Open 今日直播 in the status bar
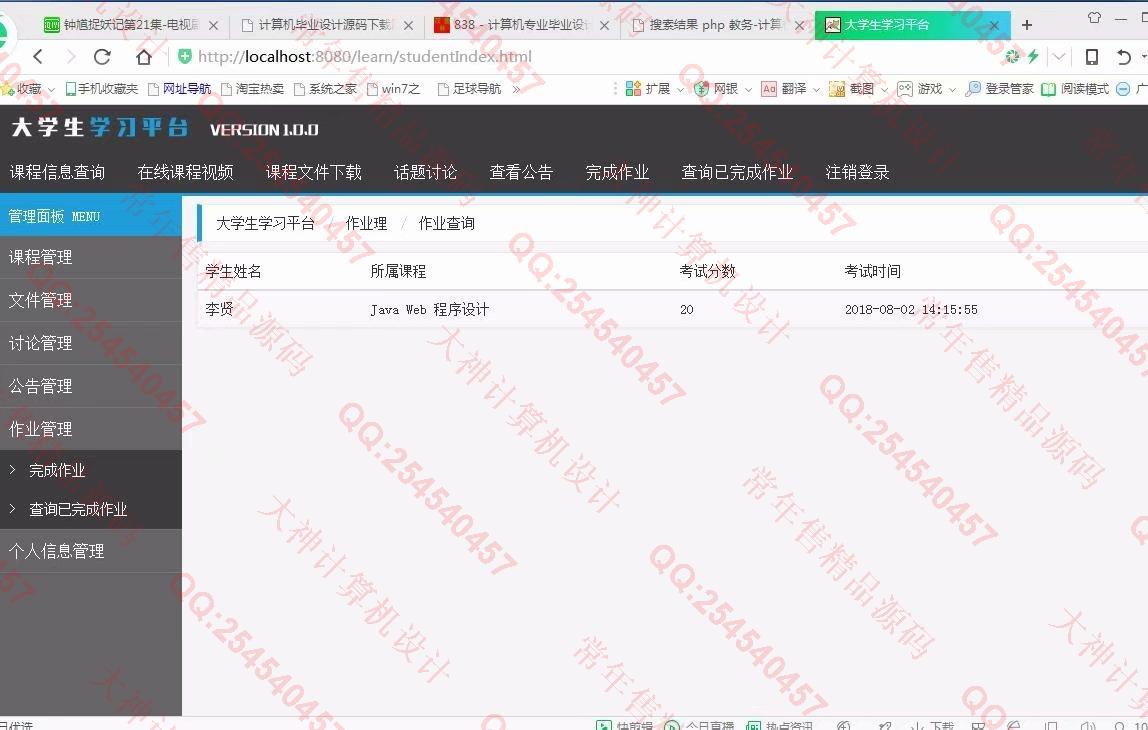This screenshot has height=730, width=1148. point(699,726)
